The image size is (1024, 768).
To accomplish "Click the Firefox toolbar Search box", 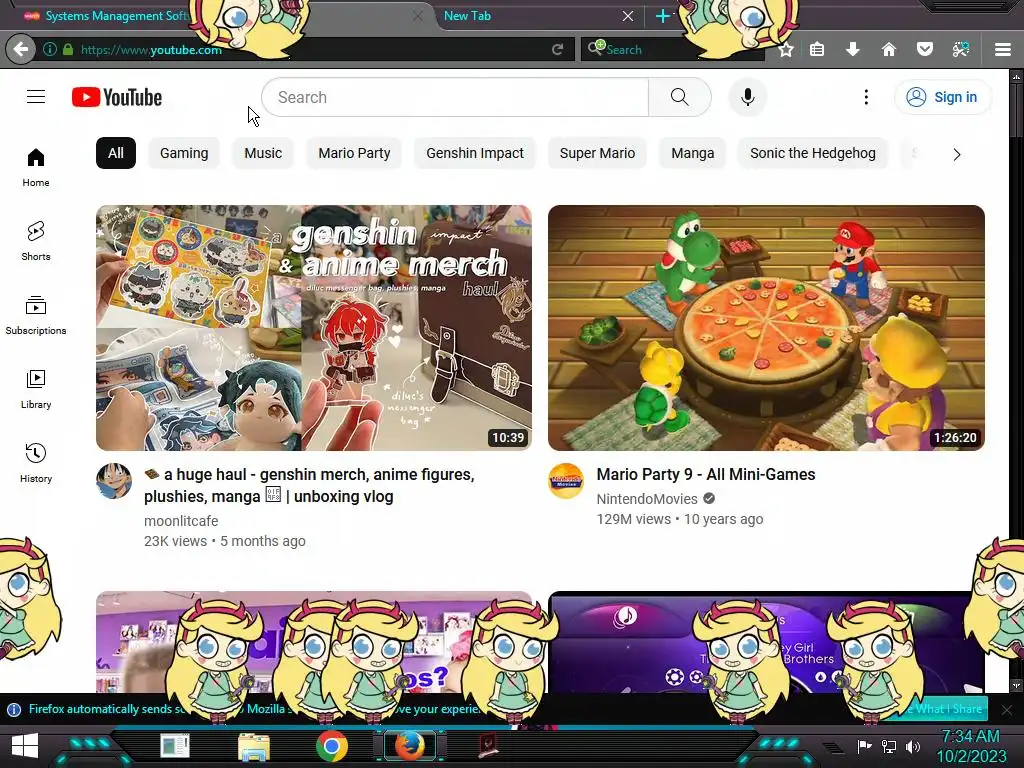I will click(x=673, y=49).
